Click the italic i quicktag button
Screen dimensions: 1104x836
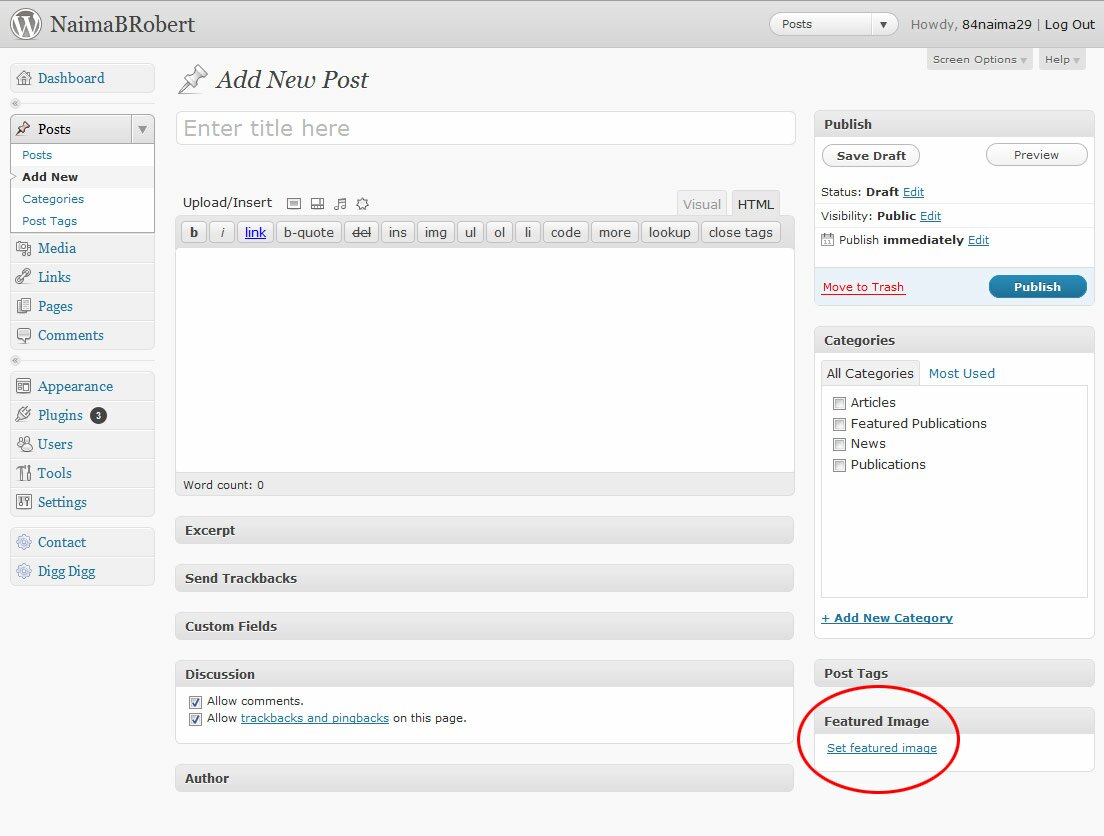[x=222, y=232]
